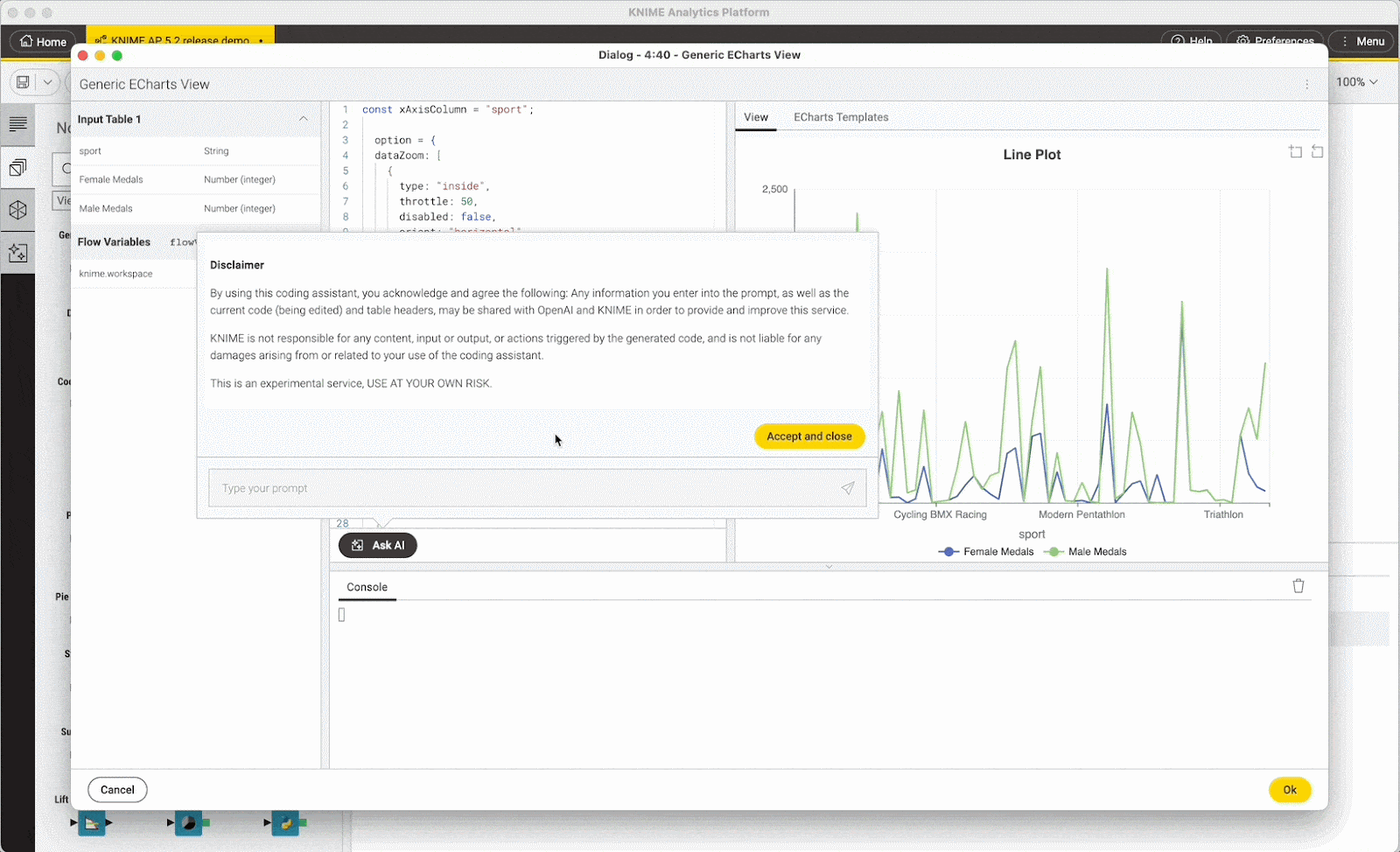This screenshot has width=1400, height=852.
Task: Click the throttle: 50 code line
Action: 438,201
